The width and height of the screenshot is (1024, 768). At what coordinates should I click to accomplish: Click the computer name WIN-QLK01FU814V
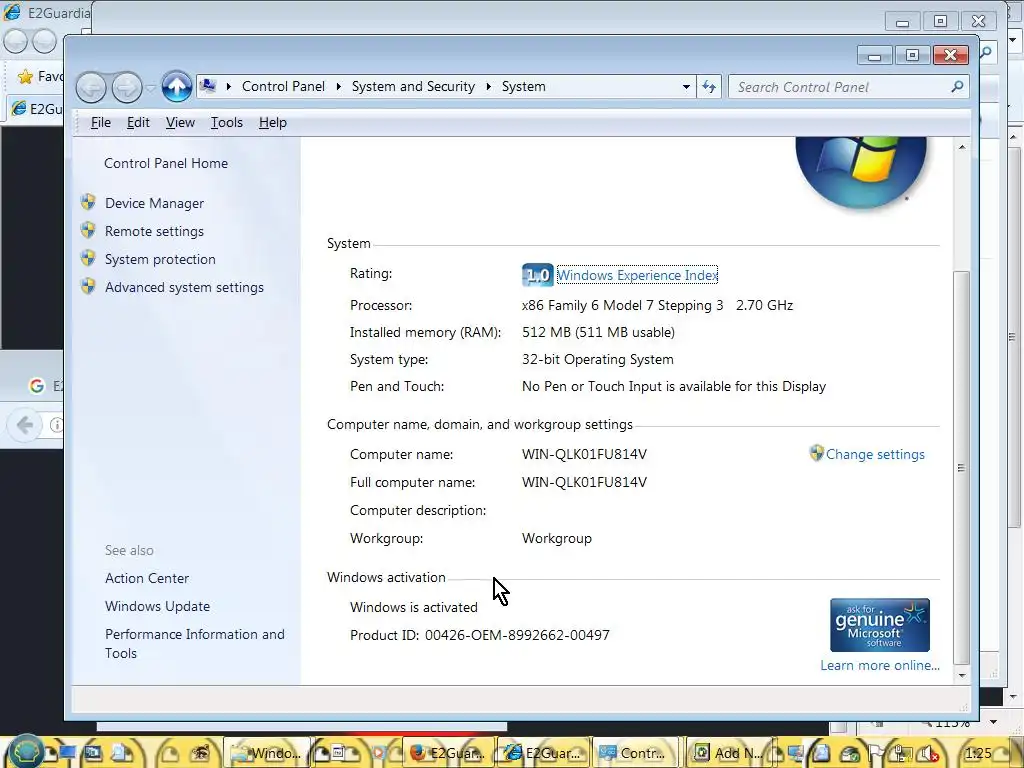click(x=584, y=454)
